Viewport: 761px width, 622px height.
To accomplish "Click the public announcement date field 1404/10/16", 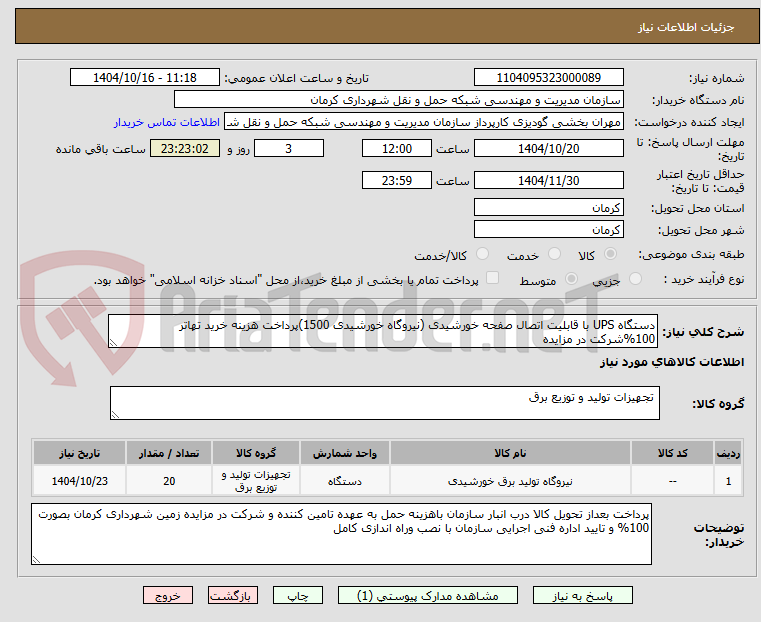I will (x=145, y=78).
